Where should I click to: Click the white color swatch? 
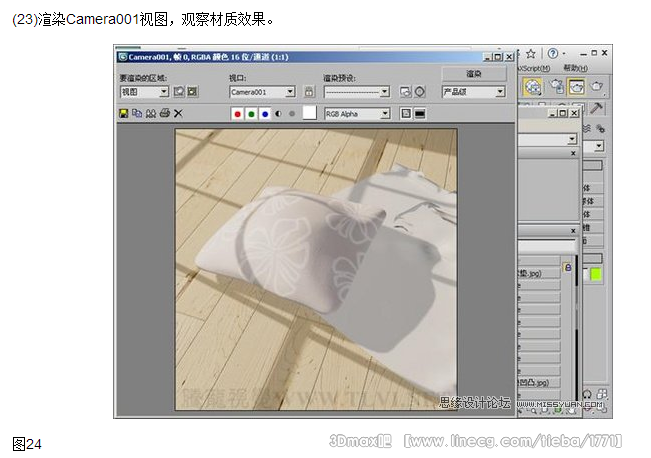point(309,113)
